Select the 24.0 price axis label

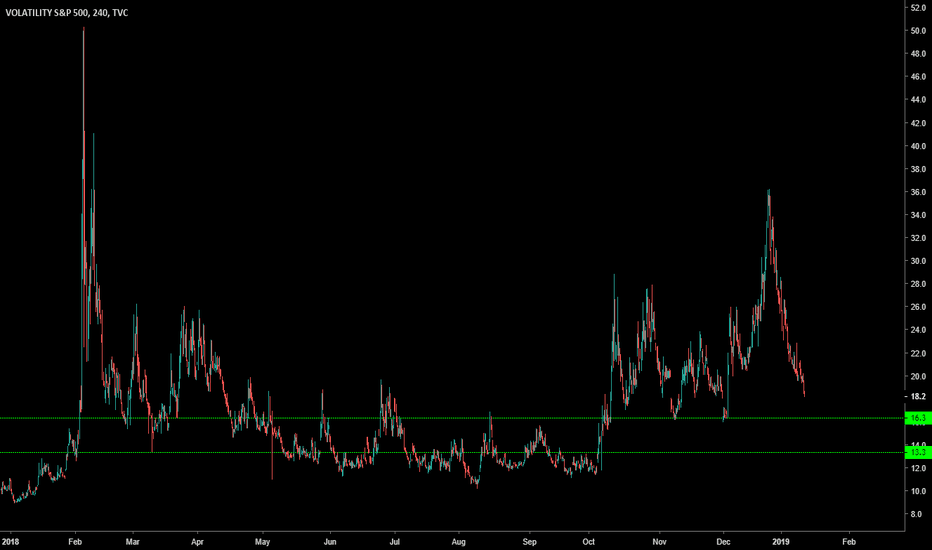pyautogui.click(x=918, y=330)
